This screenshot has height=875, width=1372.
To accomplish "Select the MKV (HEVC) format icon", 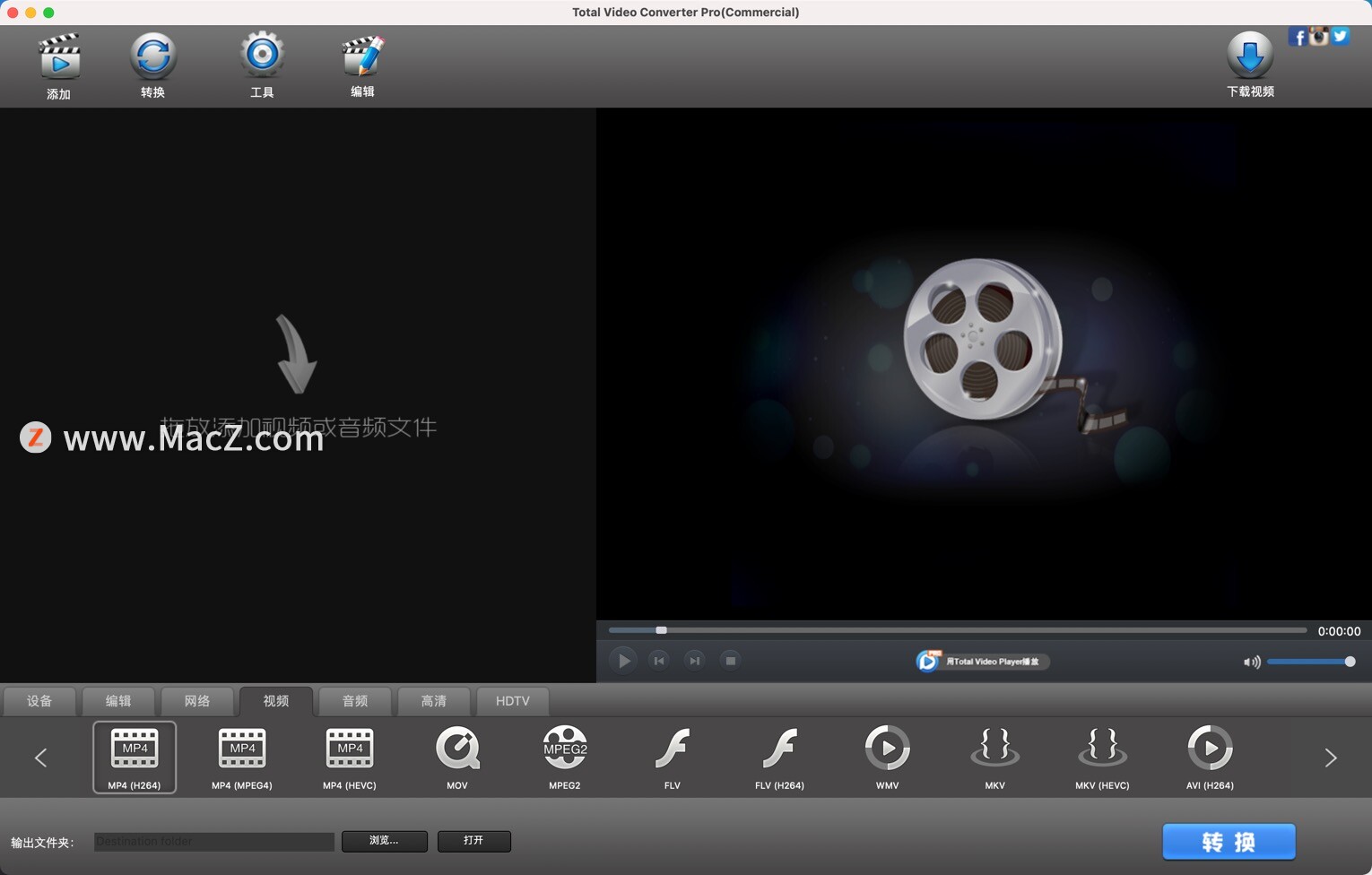I will click(1103, 749).
